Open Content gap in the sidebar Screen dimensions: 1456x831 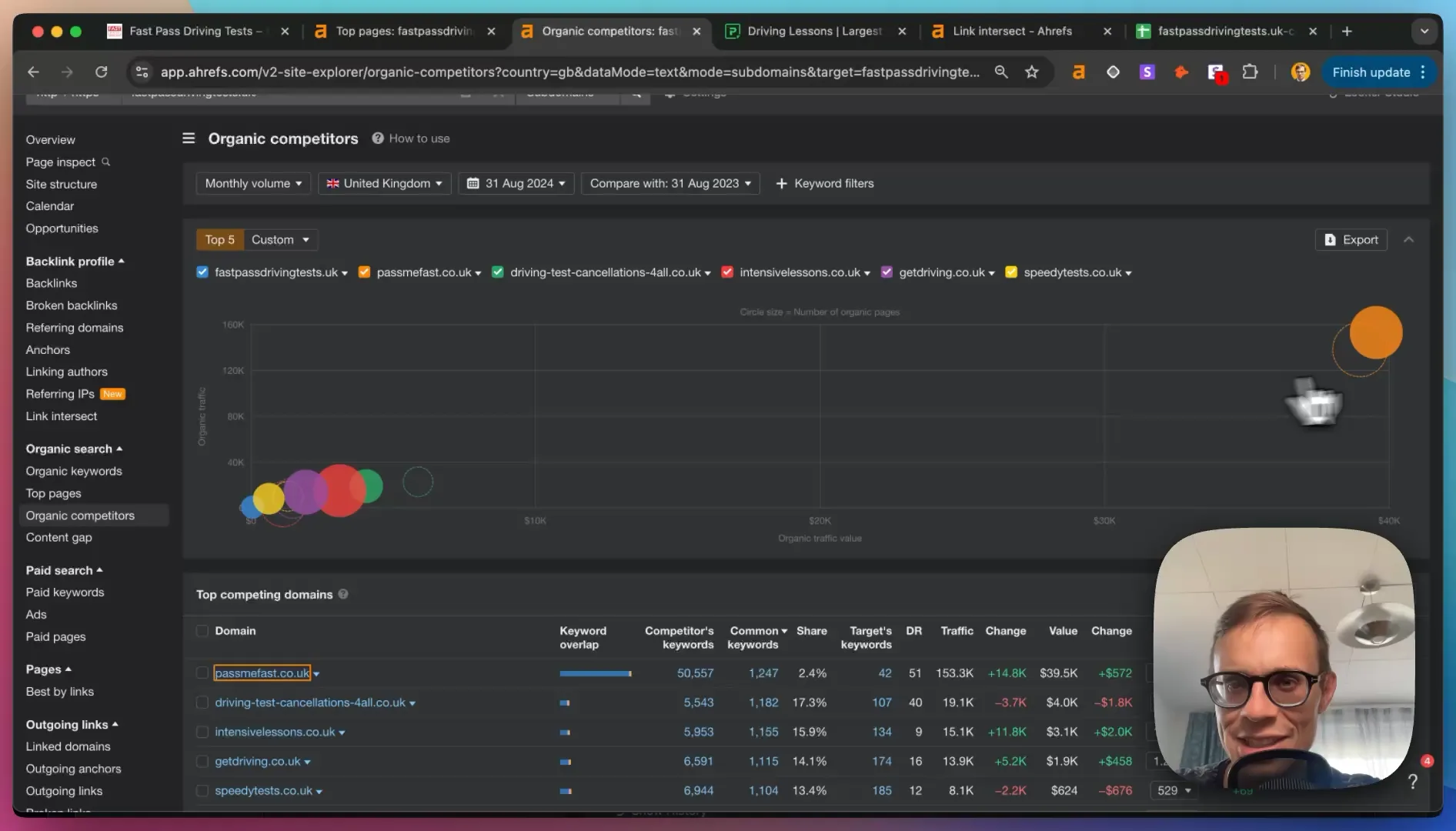(58, 537)
